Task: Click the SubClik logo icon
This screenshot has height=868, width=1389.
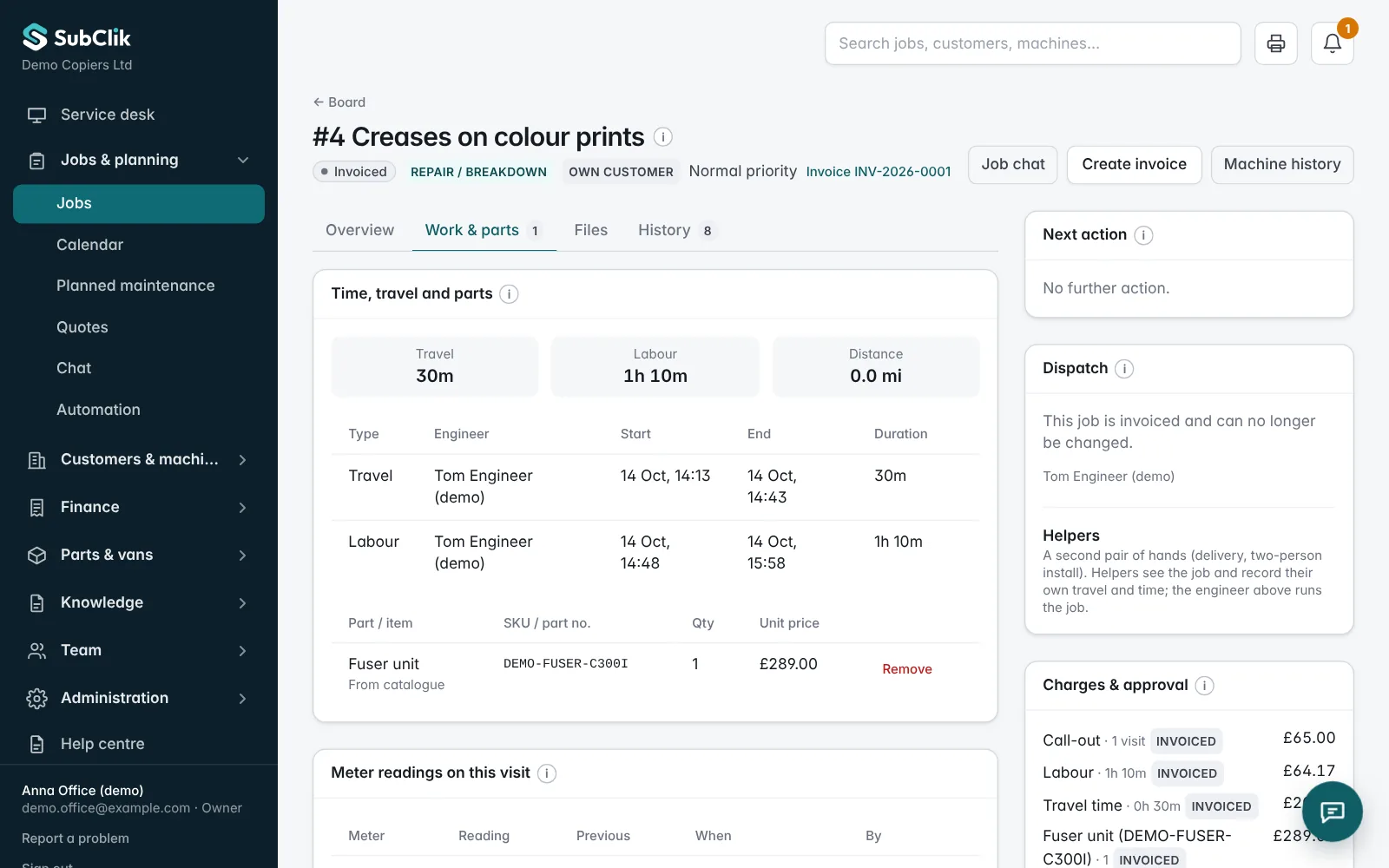Action: [35, 37]
